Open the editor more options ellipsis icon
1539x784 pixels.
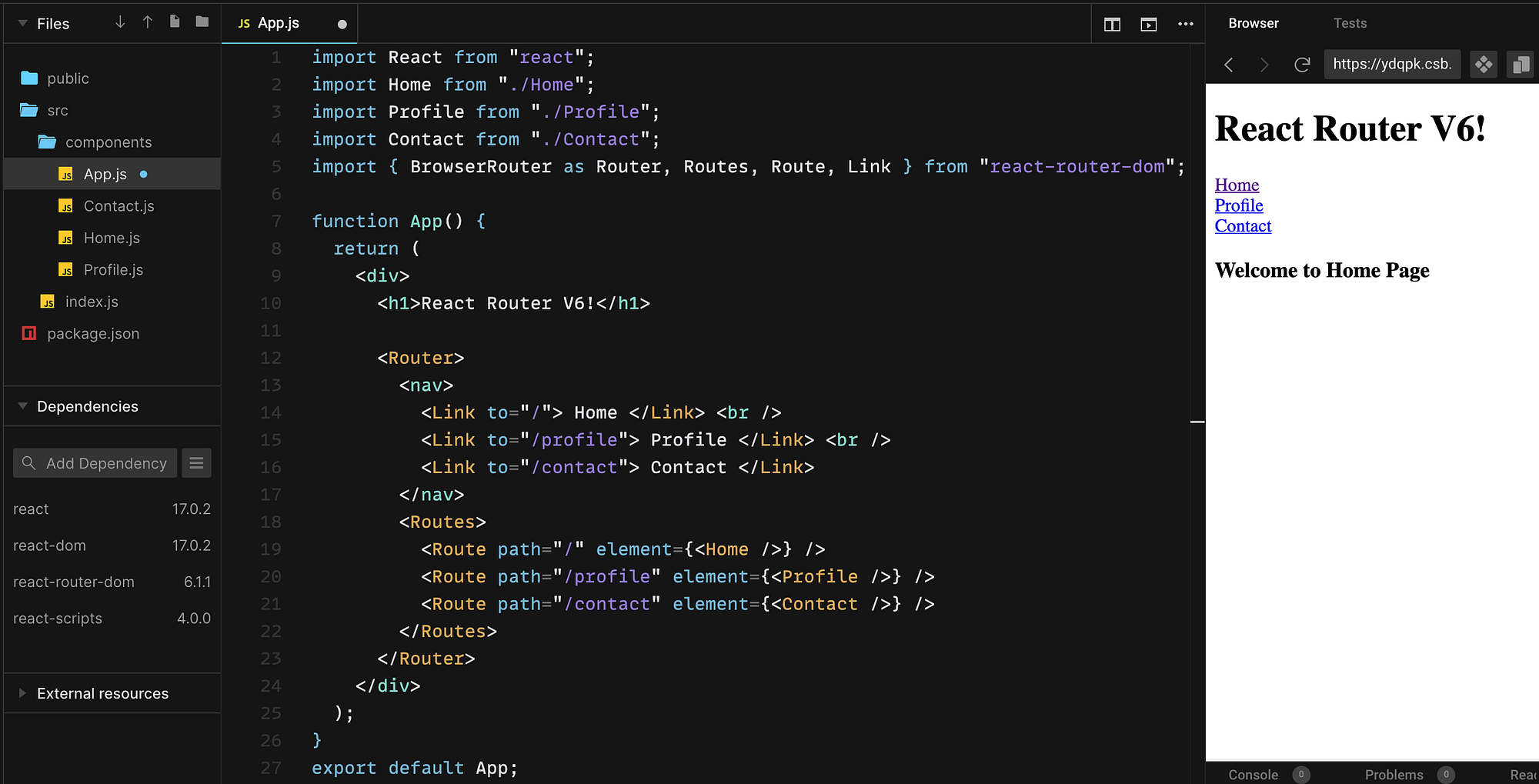tap(1186, 24)
